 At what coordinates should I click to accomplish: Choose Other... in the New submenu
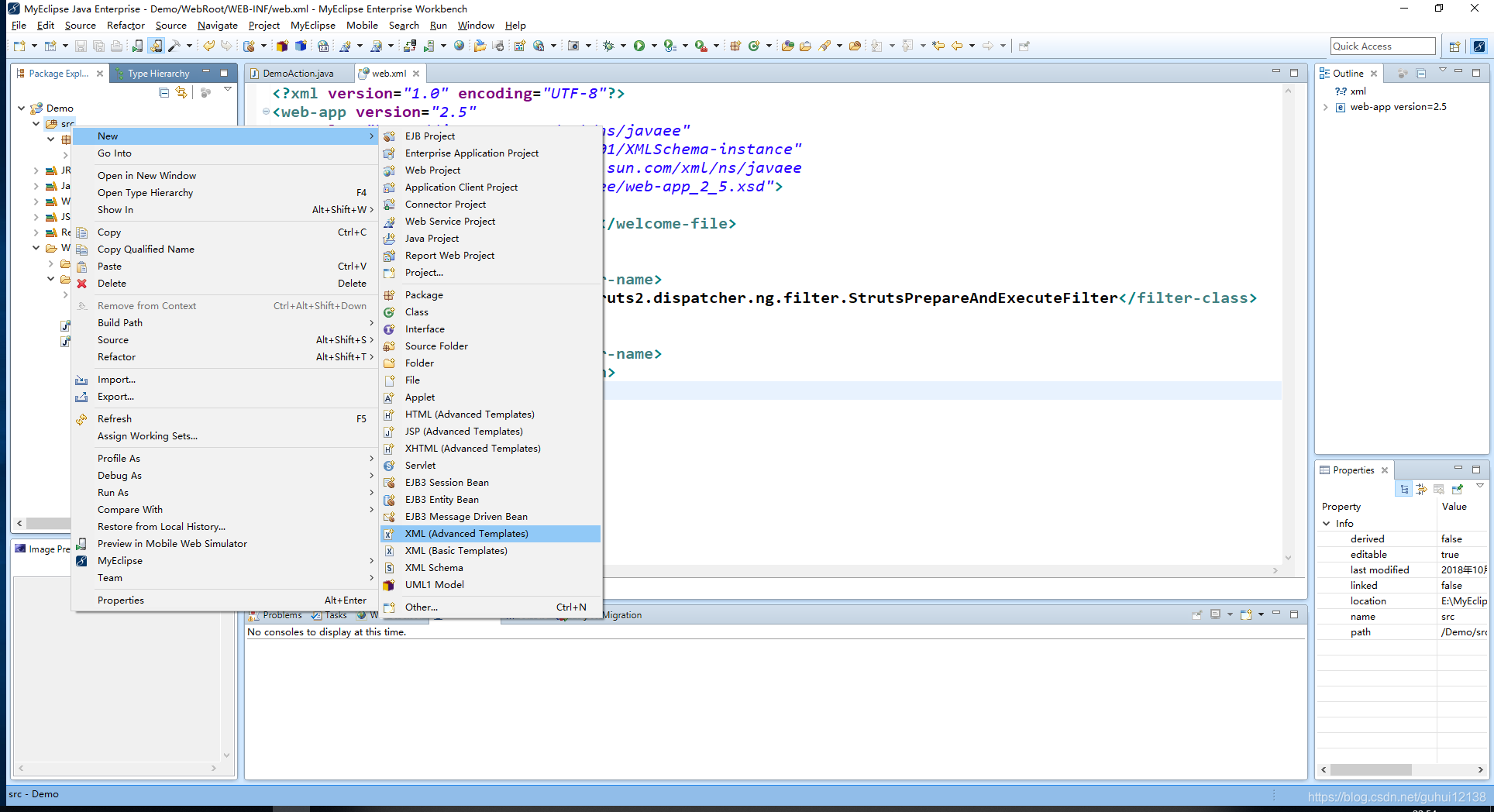[491, 607]
